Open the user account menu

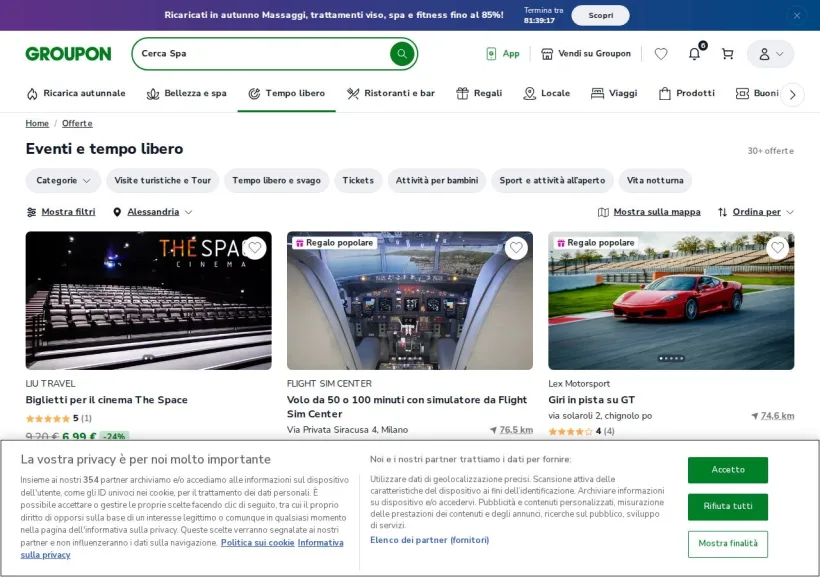(770, 54)
